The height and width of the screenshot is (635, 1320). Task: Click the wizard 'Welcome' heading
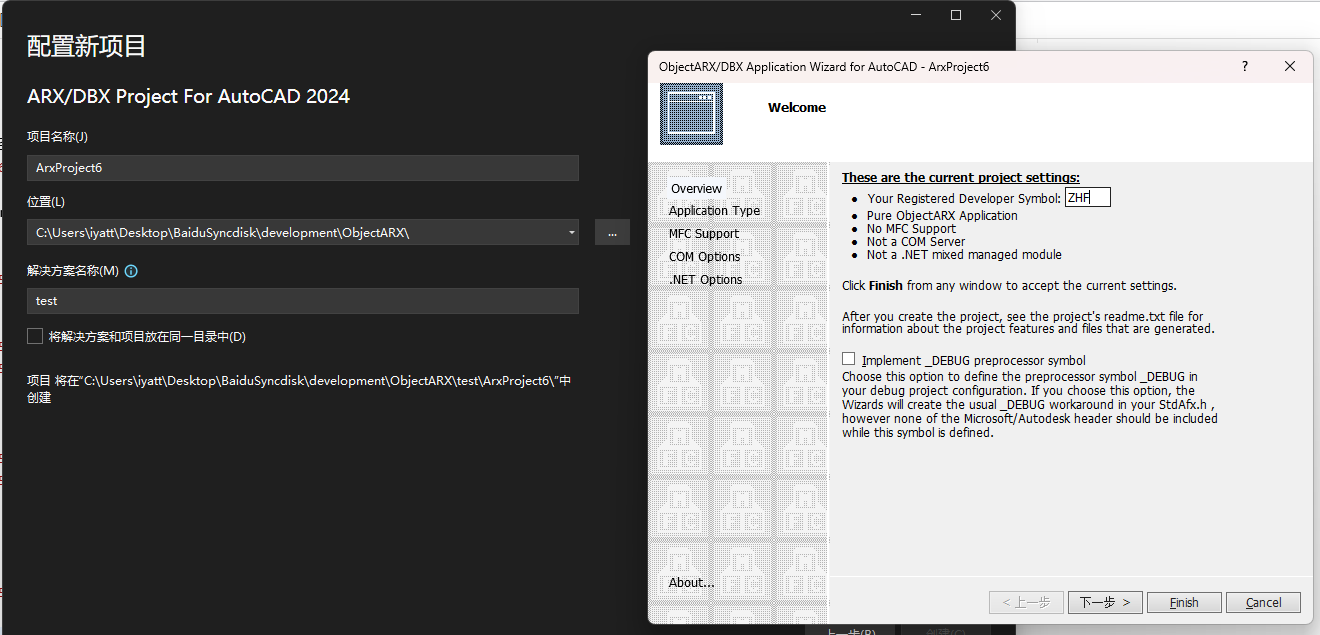797,107
